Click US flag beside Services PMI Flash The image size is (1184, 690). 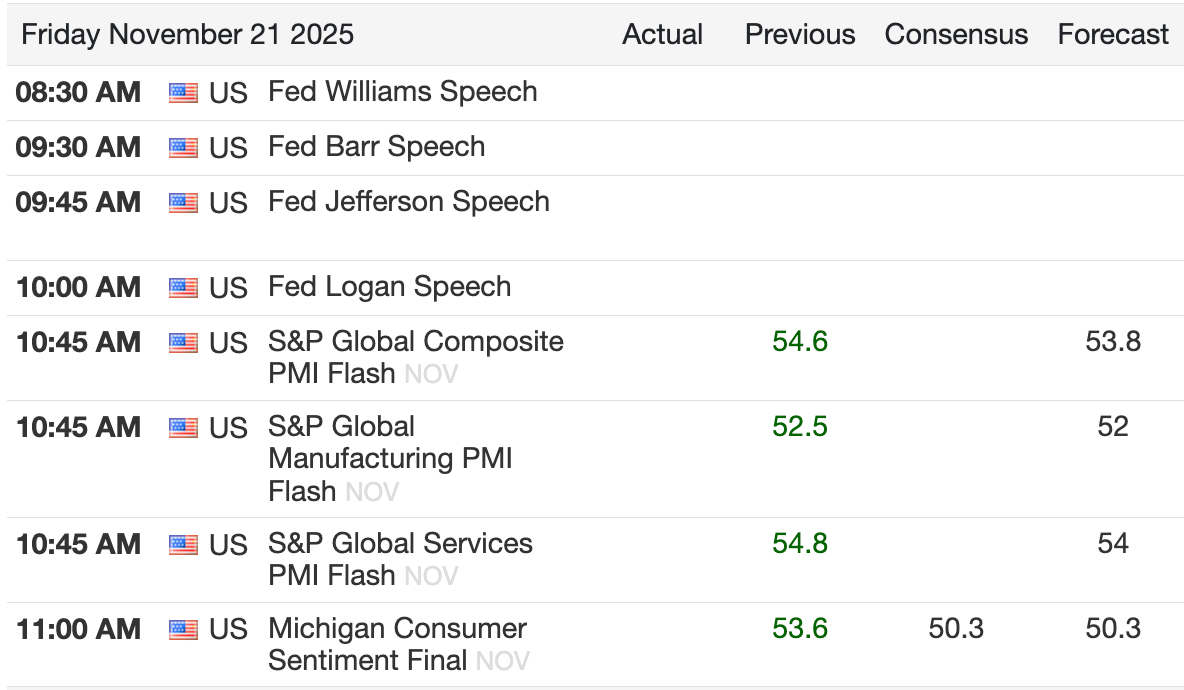(183, 545)
